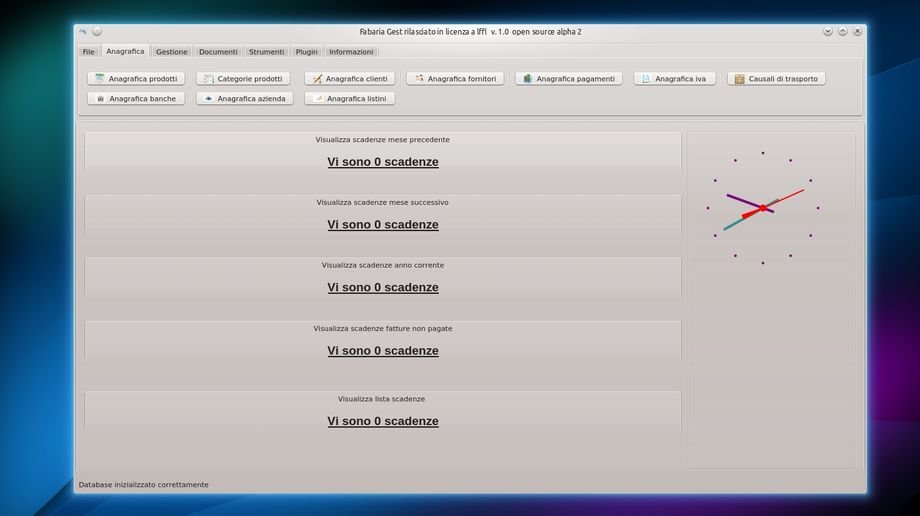Open the Strumenti tab

click(266, 52)
